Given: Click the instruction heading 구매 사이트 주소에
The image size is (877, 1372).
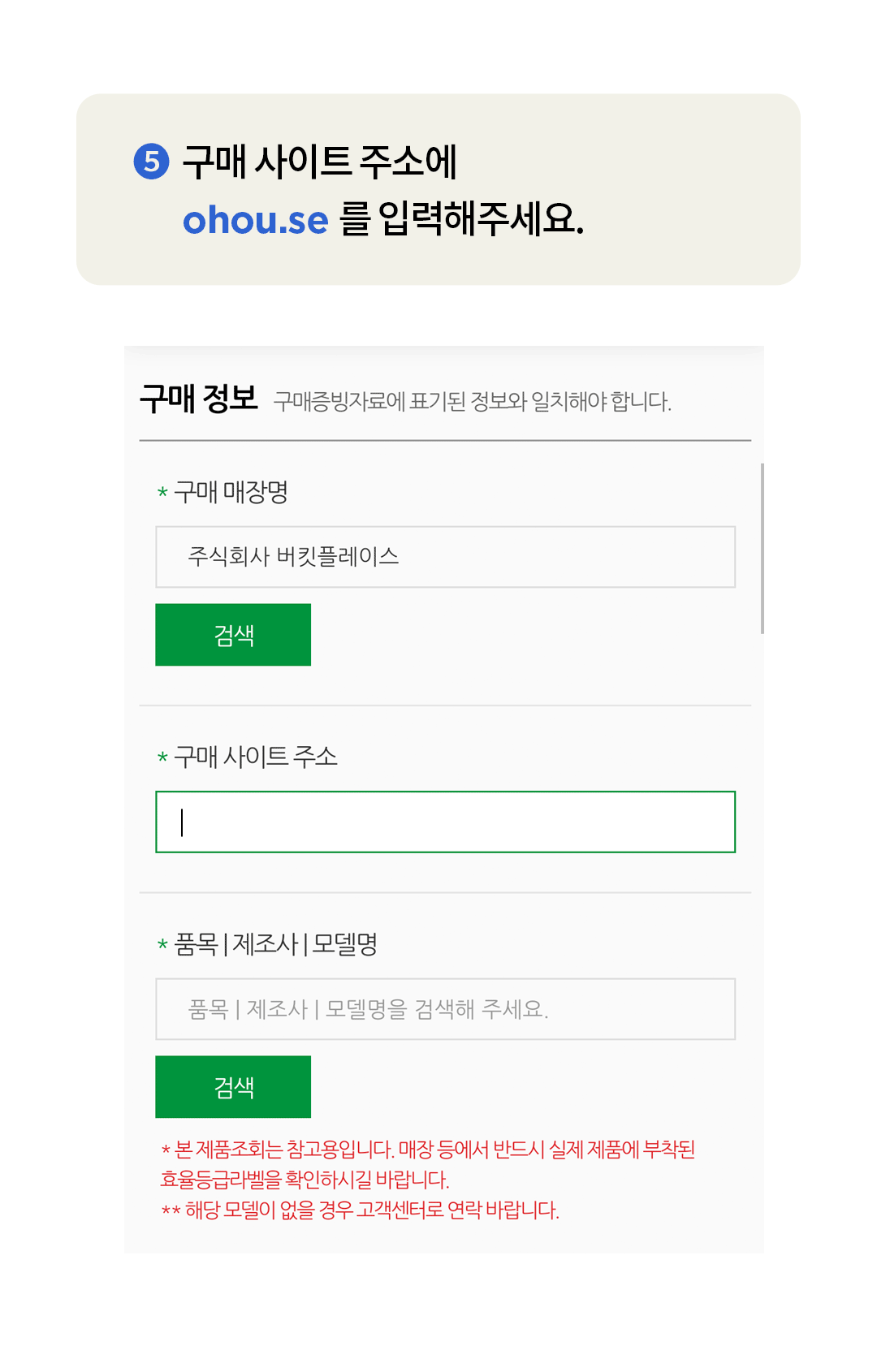Looking at the screenshot, I should [320, 162].
